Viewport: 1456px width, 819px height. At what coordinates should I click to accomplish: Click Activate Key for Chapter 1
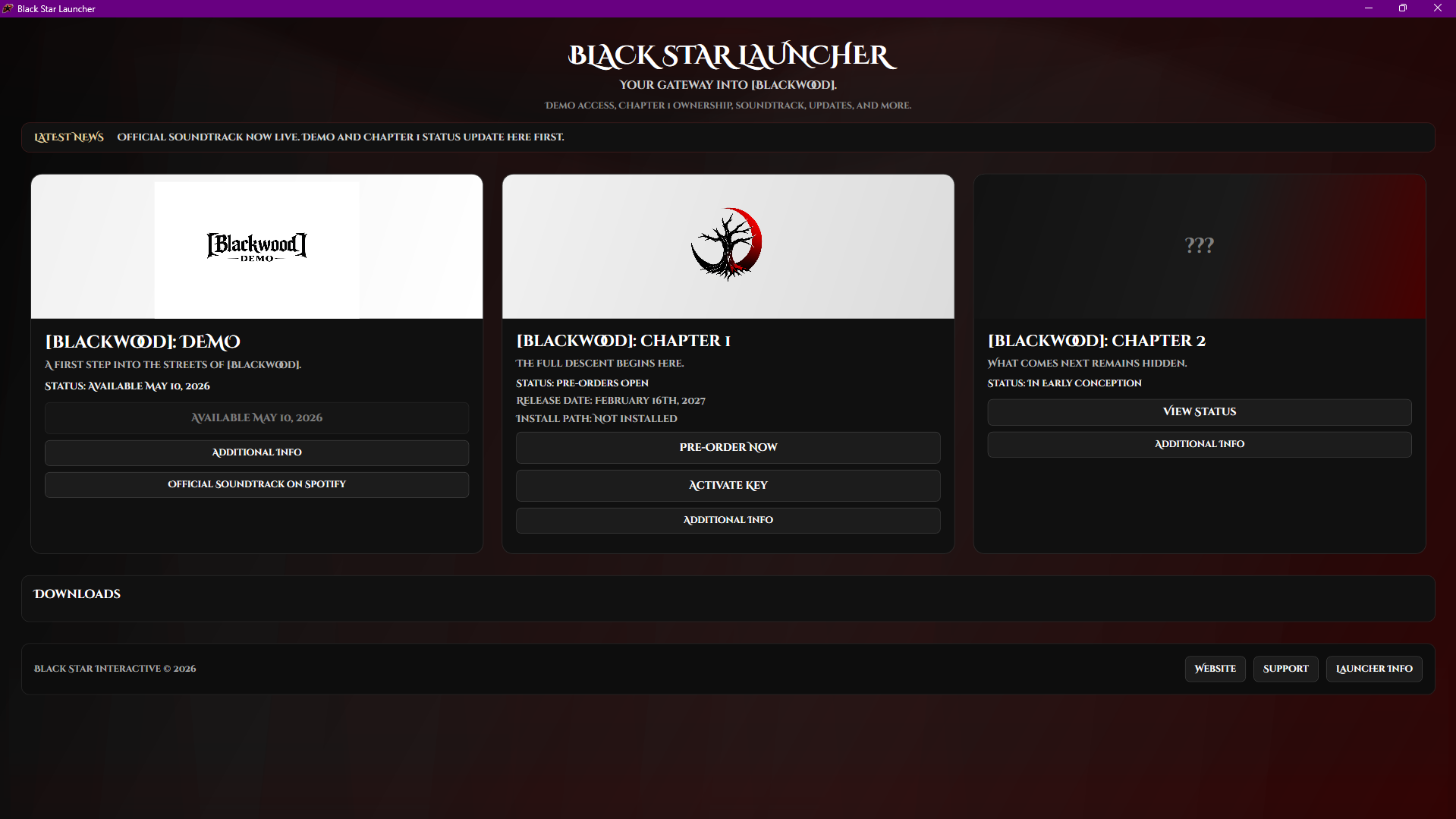point(728,486)
